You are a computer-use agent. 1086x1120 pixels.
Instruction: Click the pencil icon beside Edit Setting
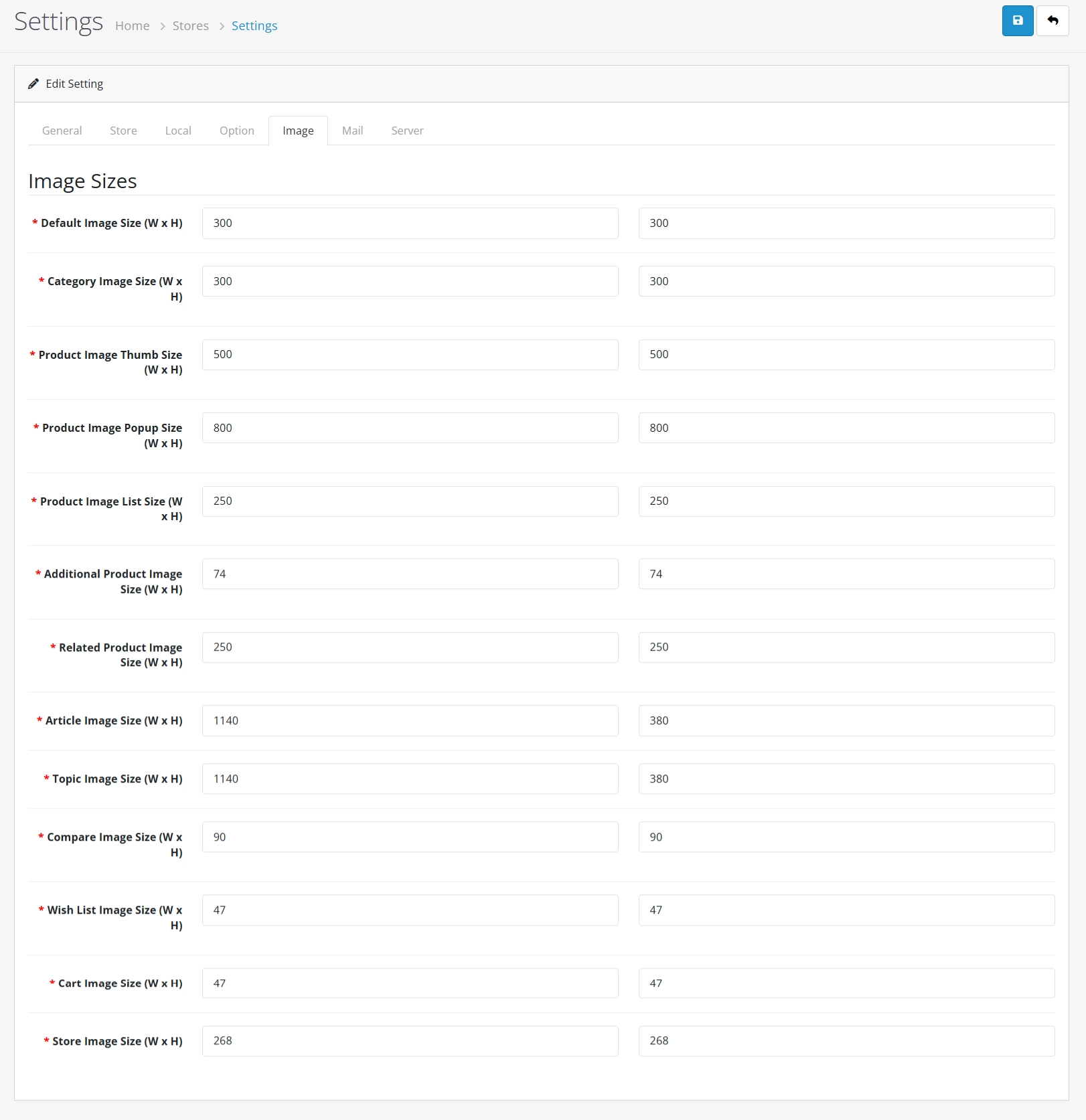click(x=33, y=84)
